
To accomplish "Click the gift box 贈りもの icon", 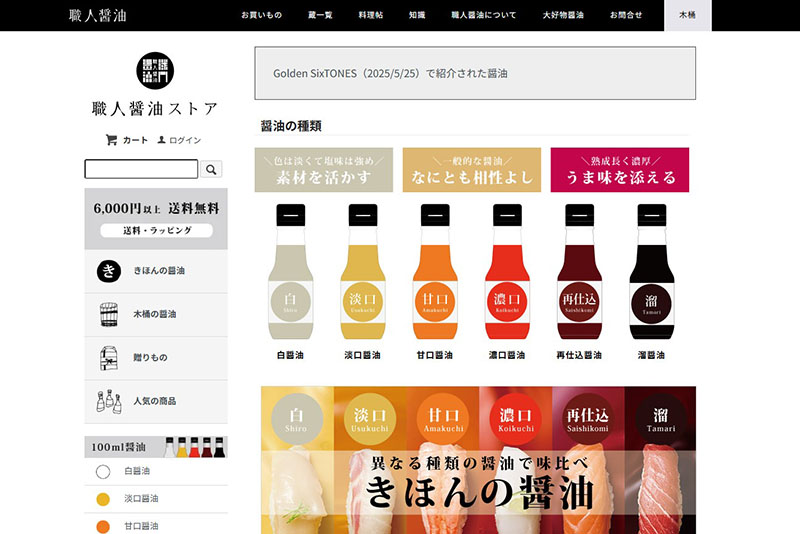I will [108, 357].
